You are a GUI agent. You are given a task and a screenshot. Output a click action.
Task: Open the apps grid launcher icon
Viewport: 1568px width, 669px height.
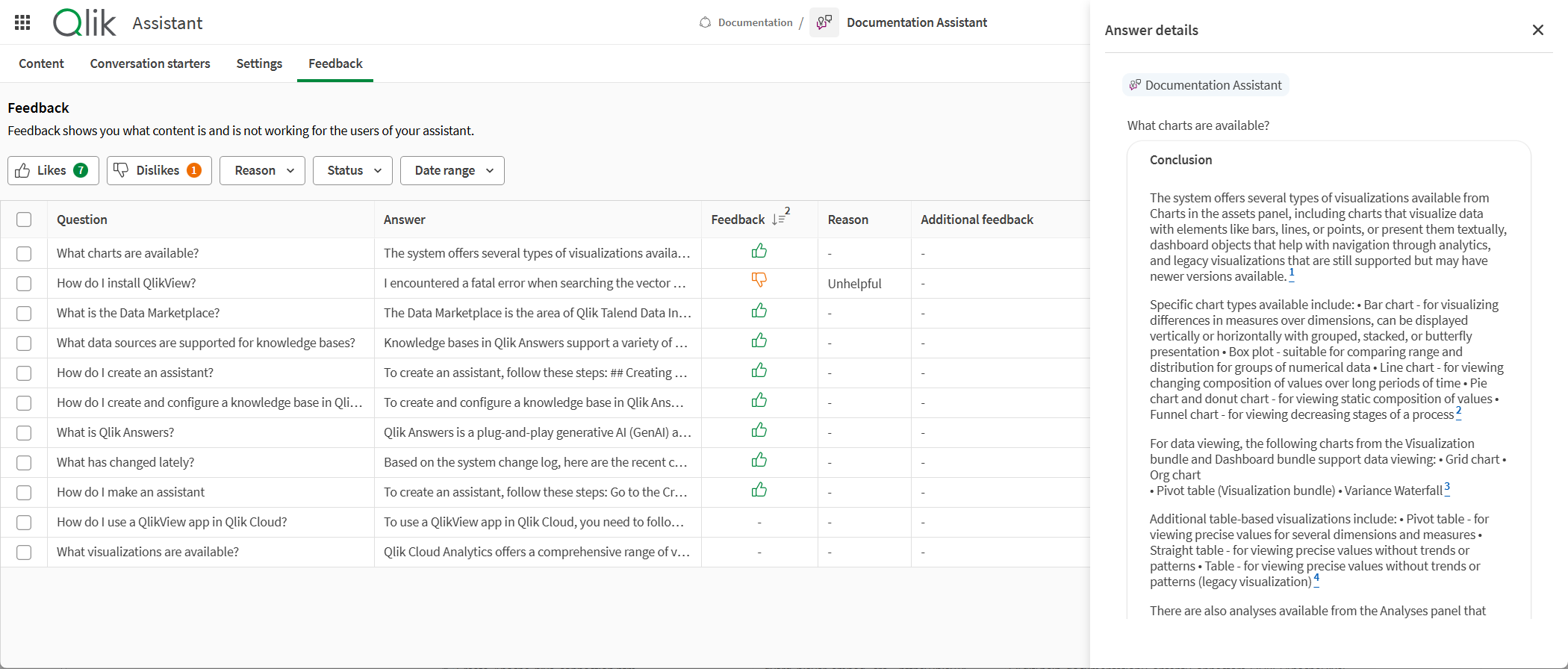22,22
